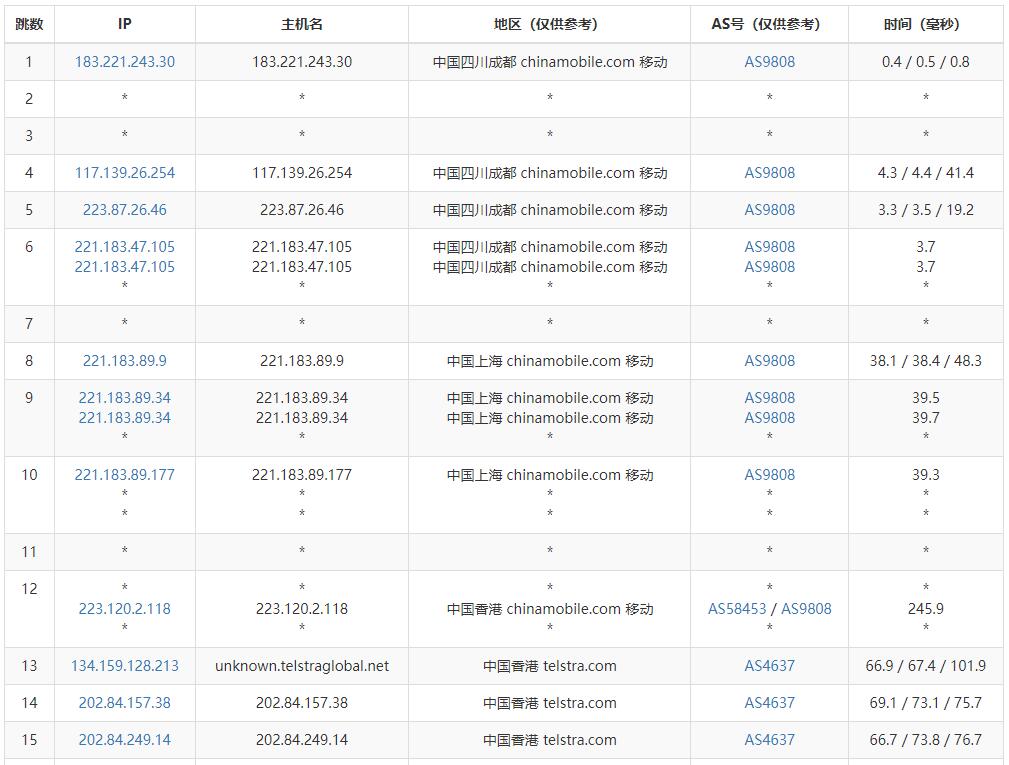Open the AS9808 link in the hop 8 row
This screenshot has height=765, width=1009.
pos(770,361)
